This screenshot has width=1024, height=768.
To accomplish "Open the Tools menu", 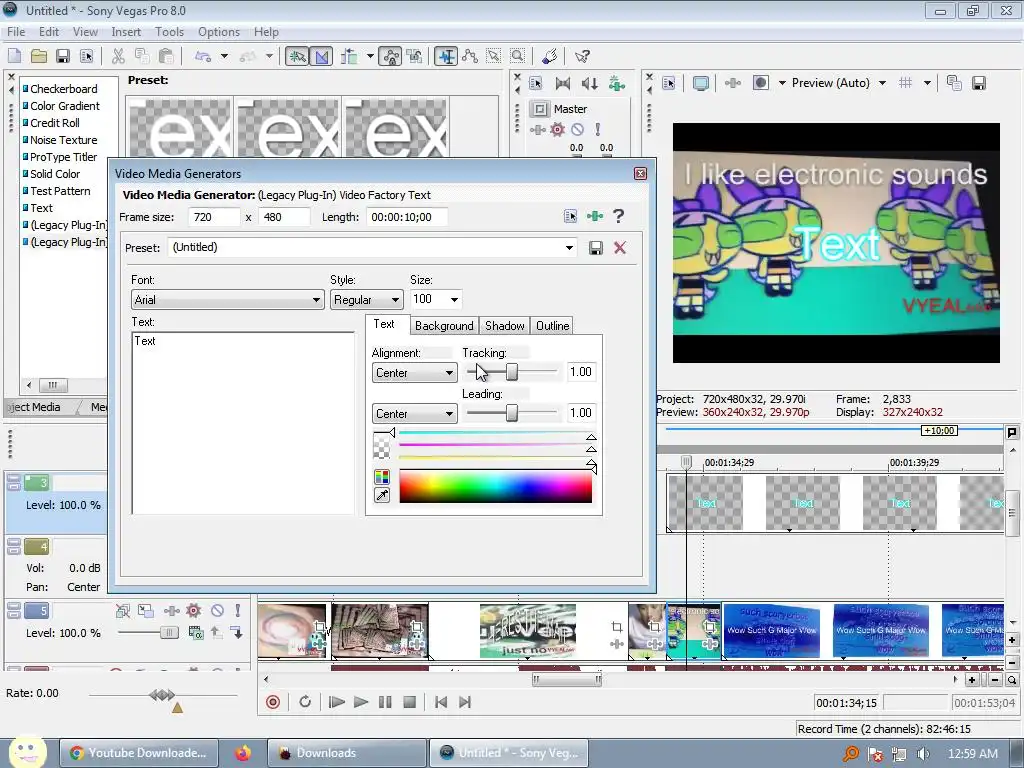I will pyautogui.click(x=169, y=32).
